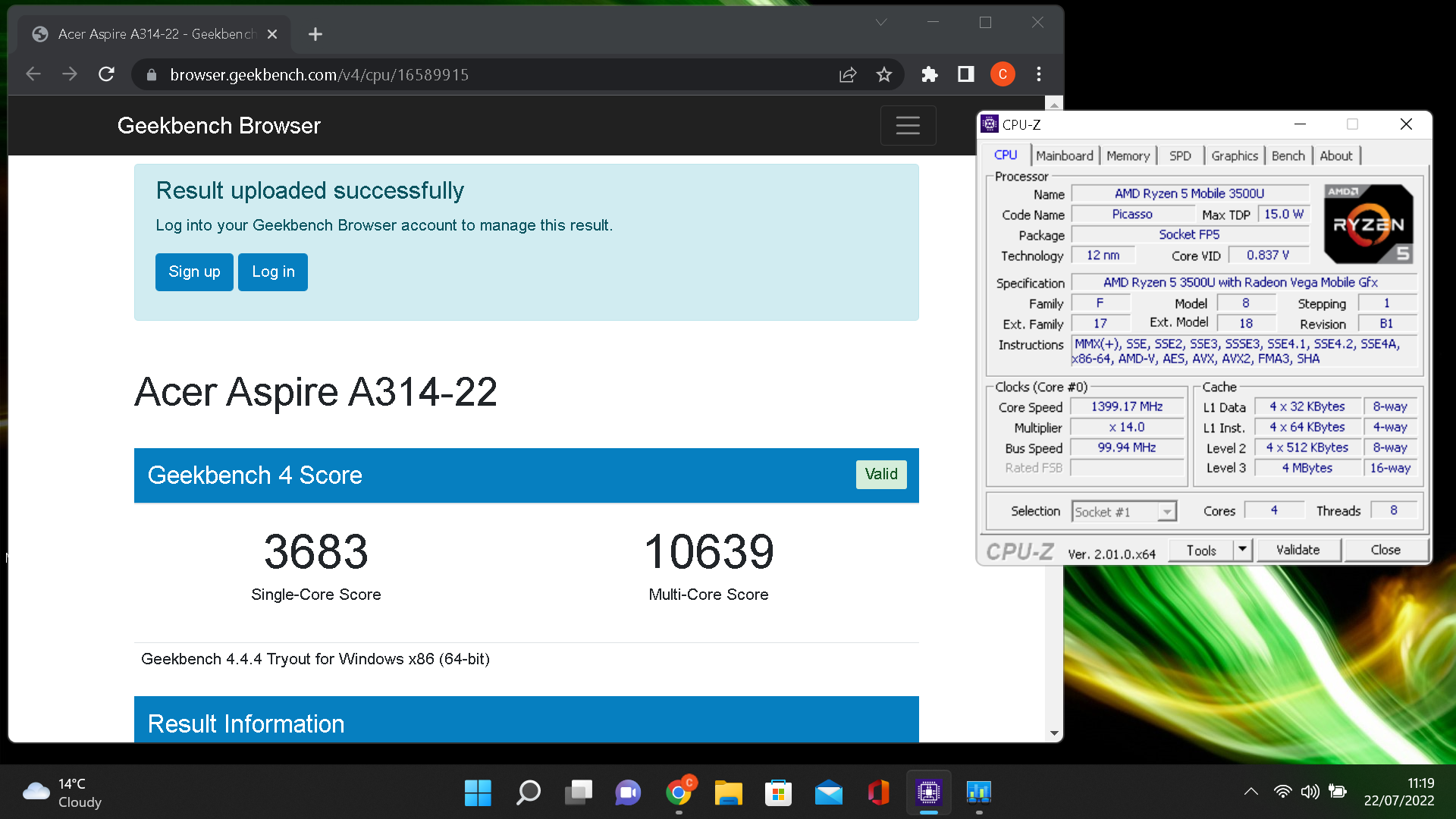View site lock information icon

click(x=152, y=74)
